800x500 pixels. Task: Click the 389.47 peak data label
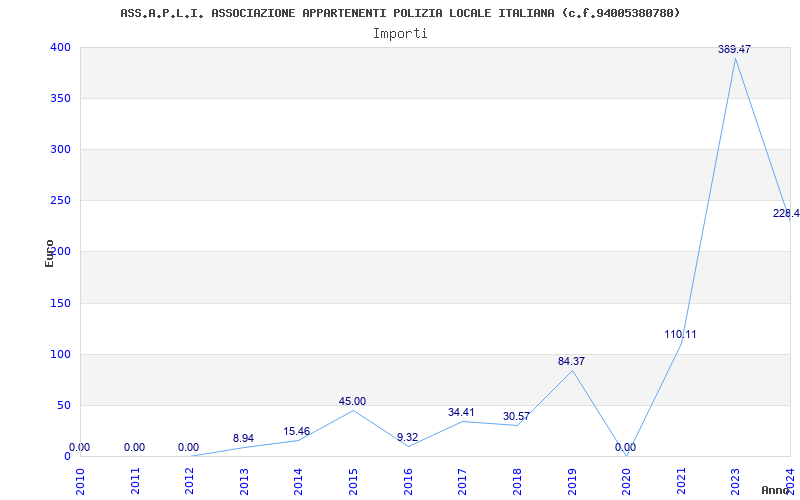pyautogui.click(x=734, y=49)
